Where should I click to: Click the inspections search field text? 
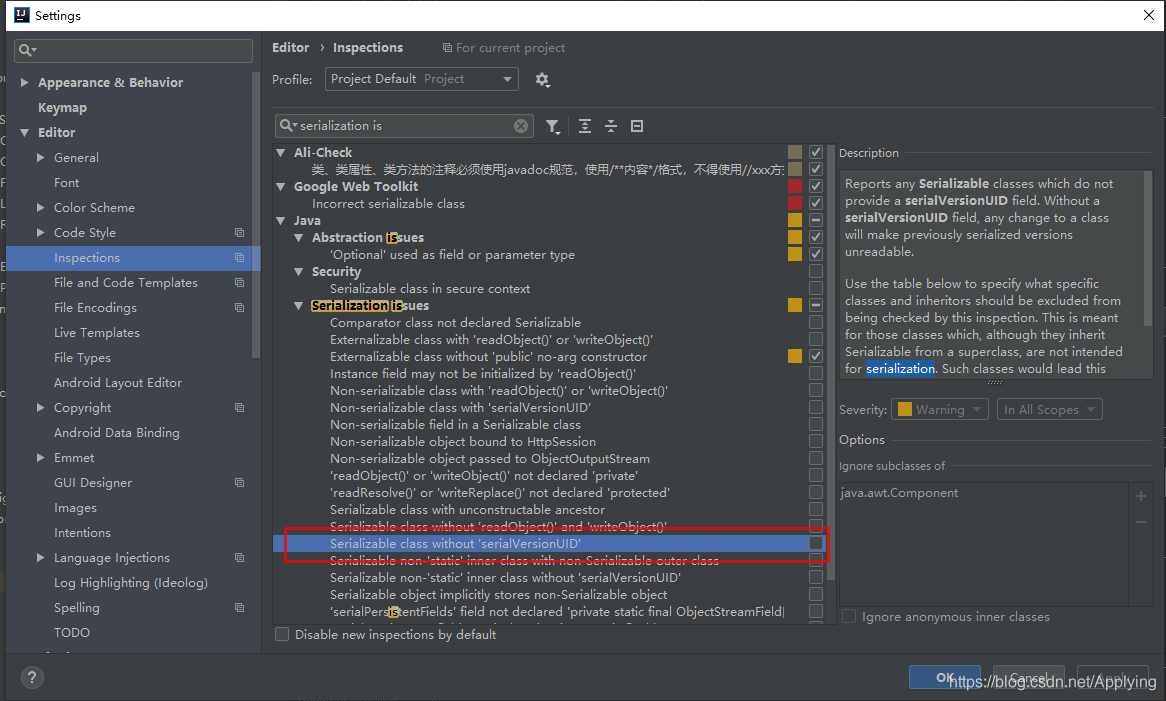[341, 126]
